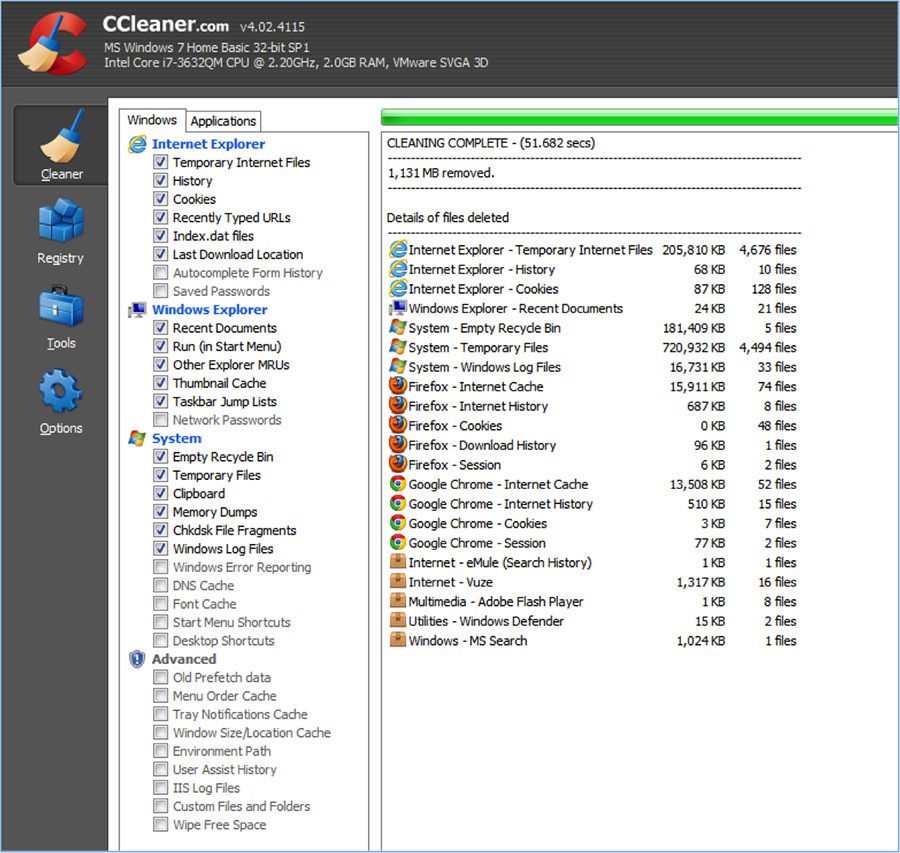Select Chrome icon for Internet Cache result
Viewport: 900px width, 853px height.
tap(398, 484)
